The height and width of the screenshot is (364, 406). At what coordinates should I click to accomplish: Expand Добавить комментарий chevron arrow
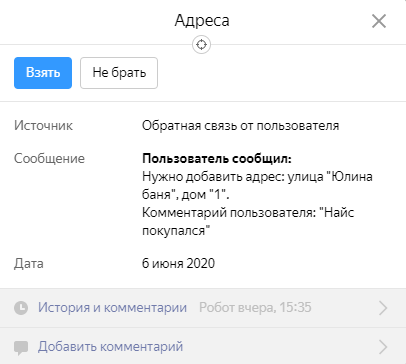click(x=383, y=347)
